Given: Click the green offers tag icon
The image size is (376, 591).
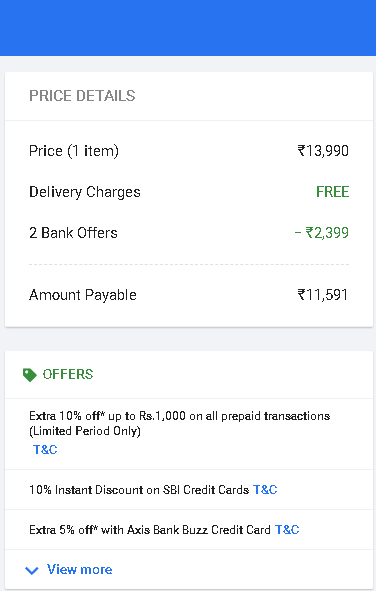Looking at the screenshot, I should (29, 375).
